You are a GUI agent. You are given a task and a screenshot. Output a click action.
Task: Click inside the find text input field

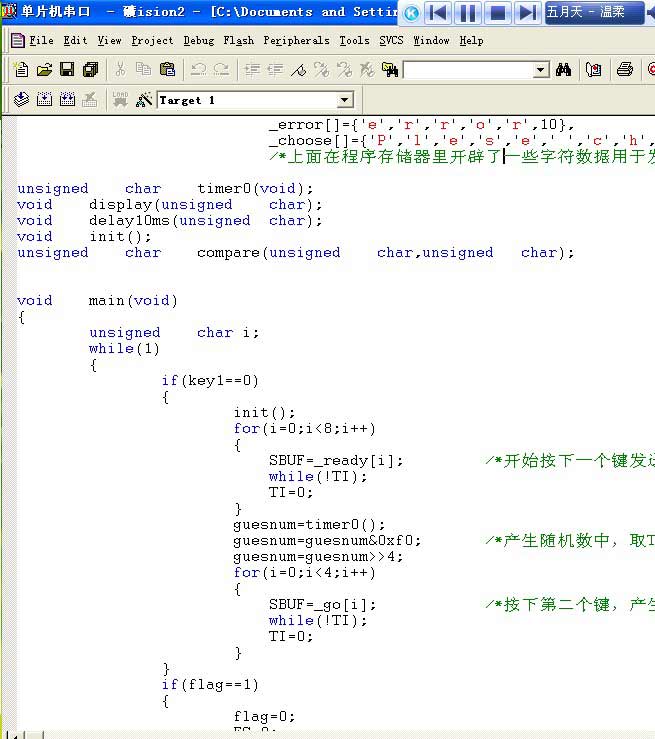click(467, 70)
